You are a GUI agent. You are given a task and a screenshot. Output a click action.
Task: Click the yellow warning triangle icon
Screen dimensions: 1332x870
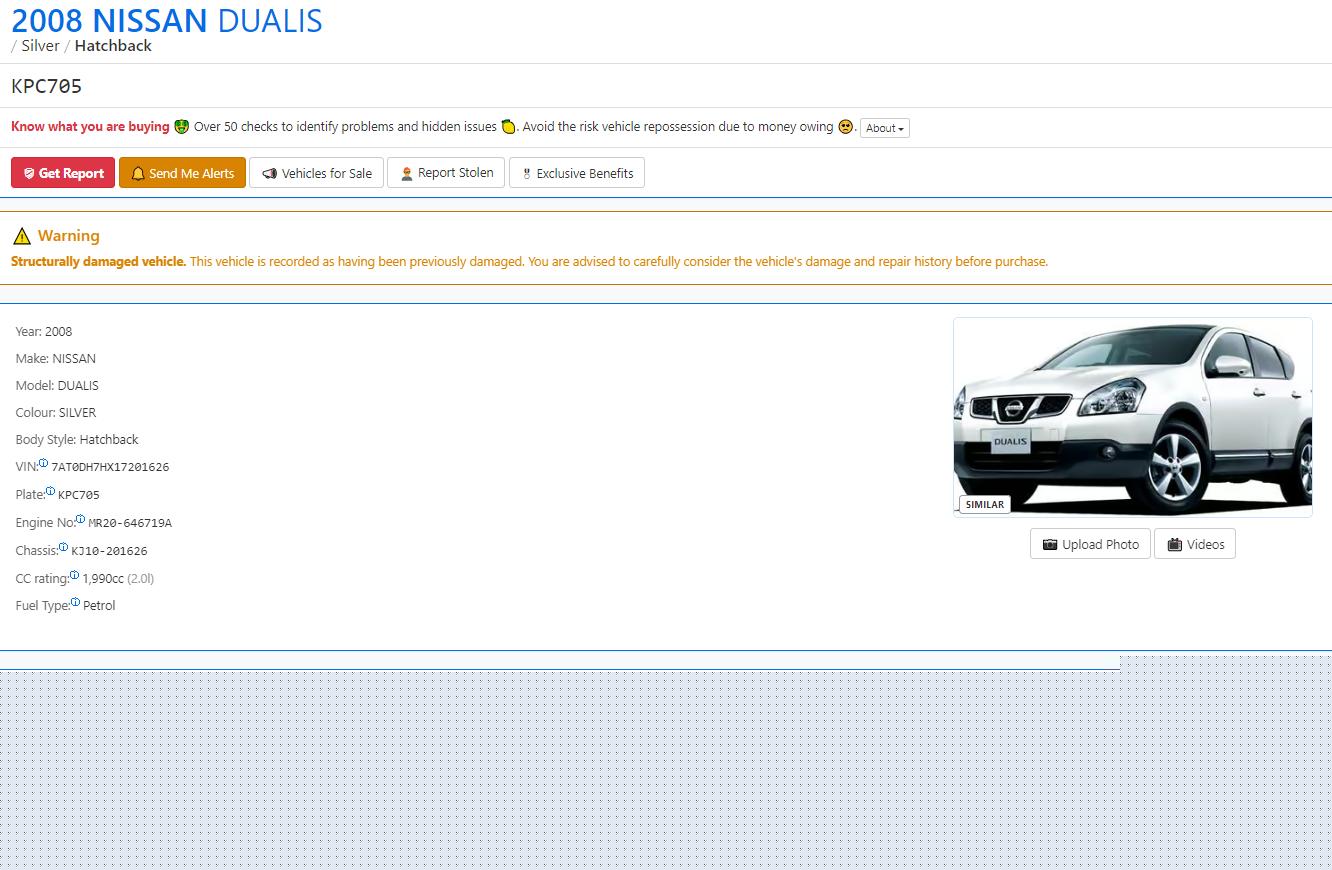pos(22,236)
